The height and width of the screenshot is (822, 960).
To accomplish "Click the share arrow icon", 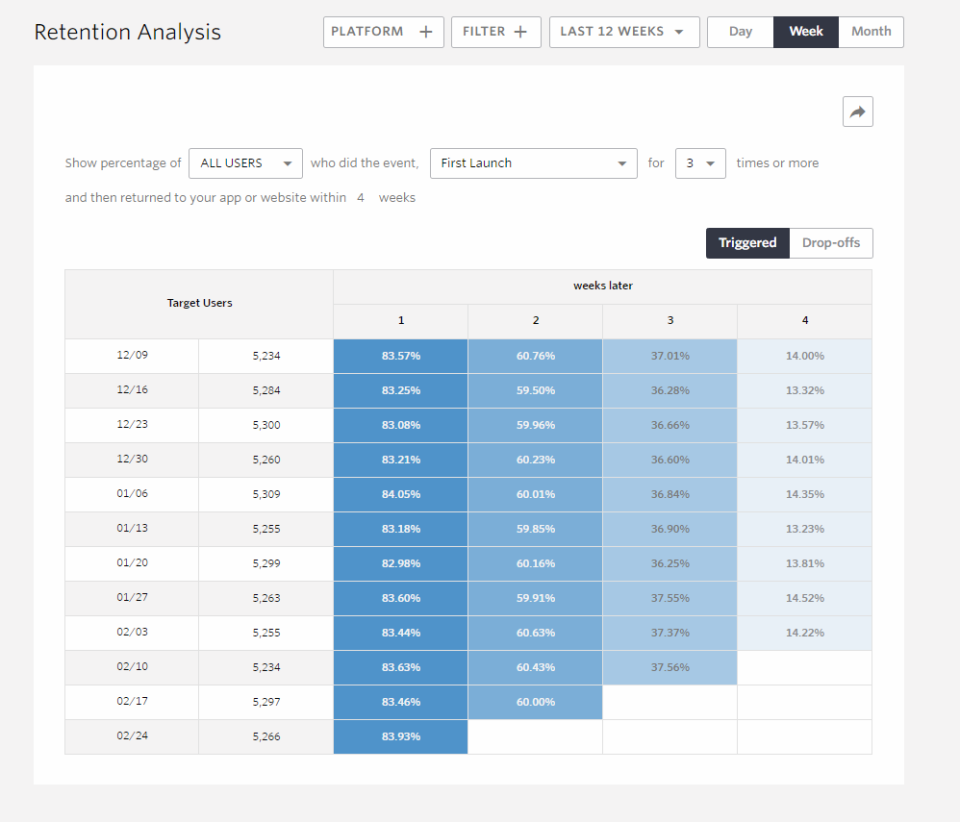I will (857, 111).
